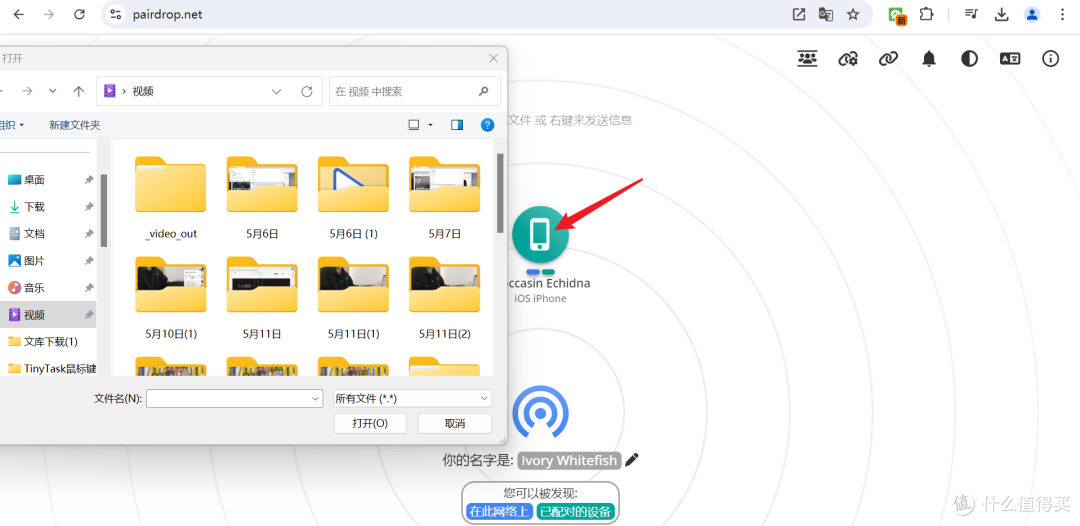The width and height of the screenshot is (1080, 526).
Task: Select the 5月6日 folder
Action: (262, 198)
